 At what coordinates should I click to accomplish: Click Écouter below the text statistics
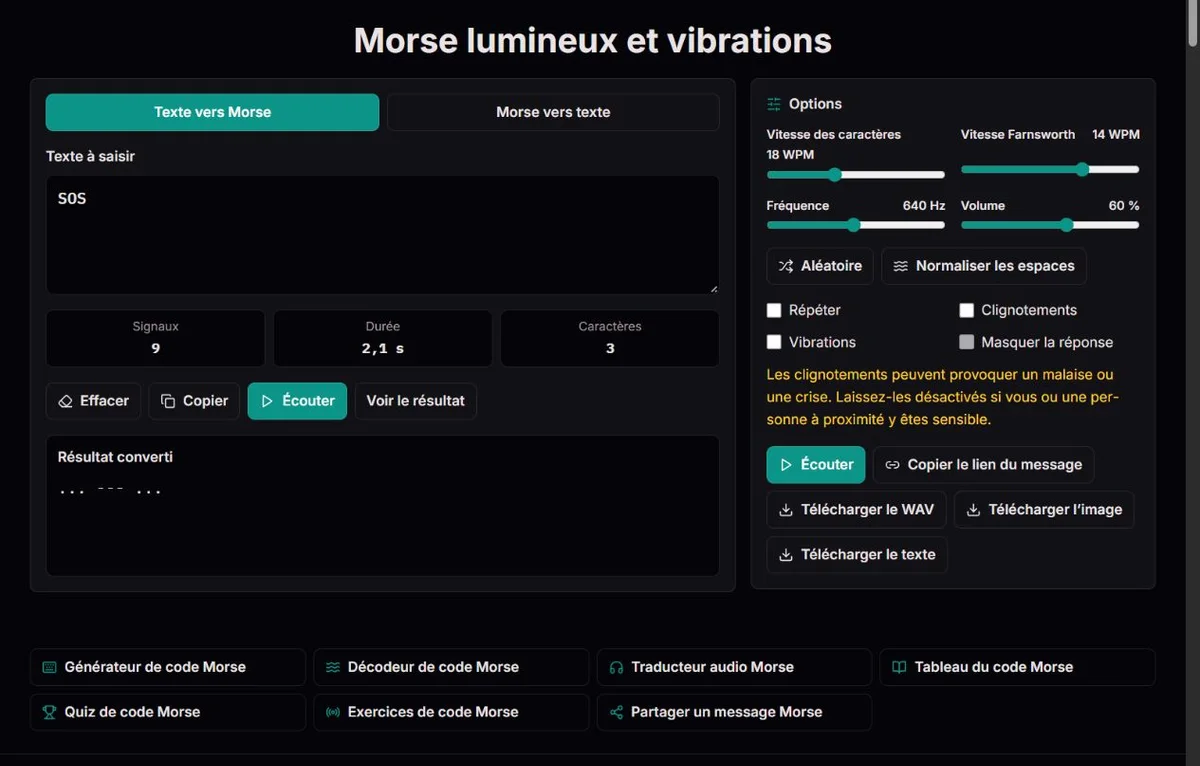click(x=298, y=401)
